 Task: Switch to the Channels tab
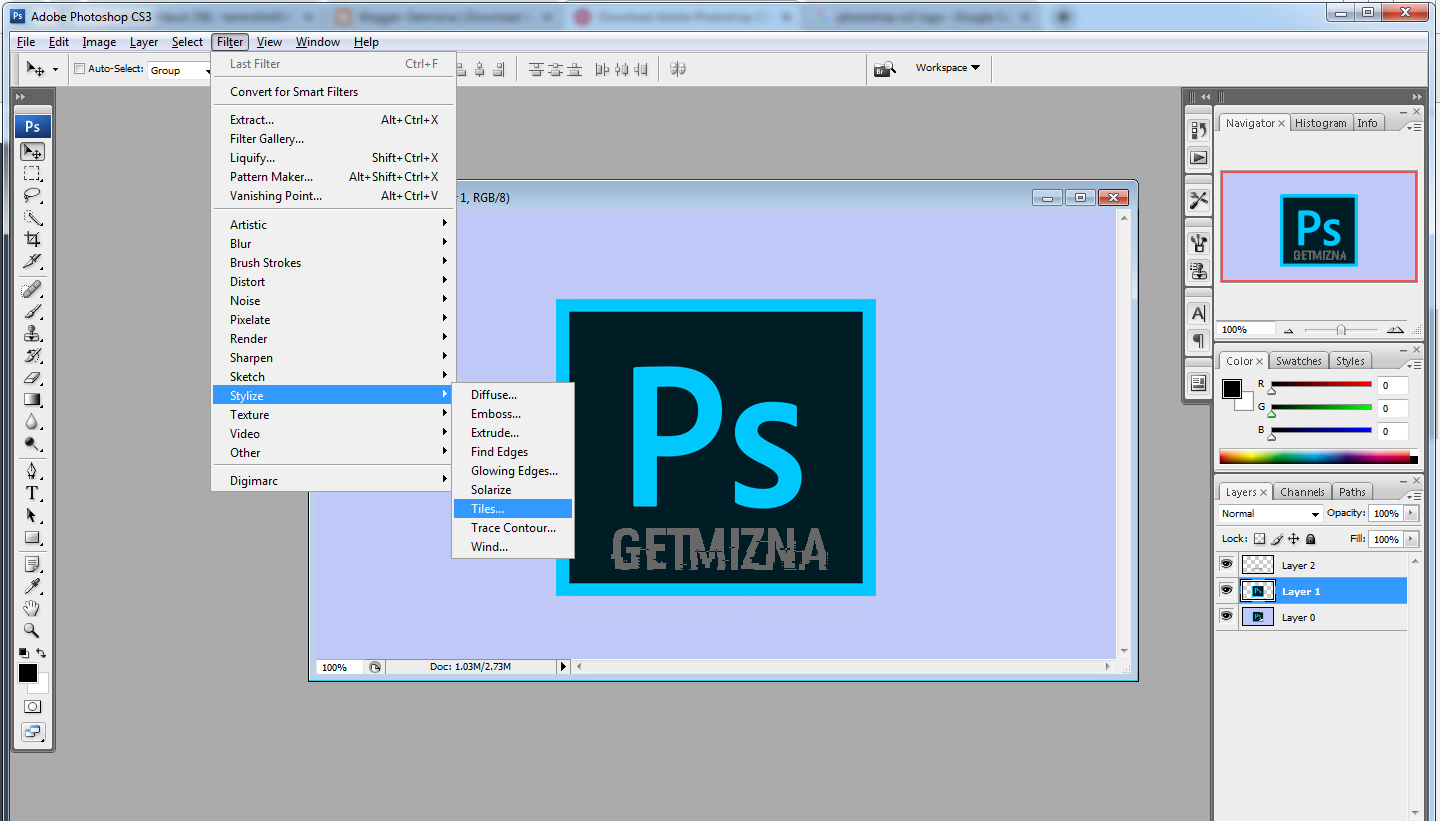(x=1302, y=492)
